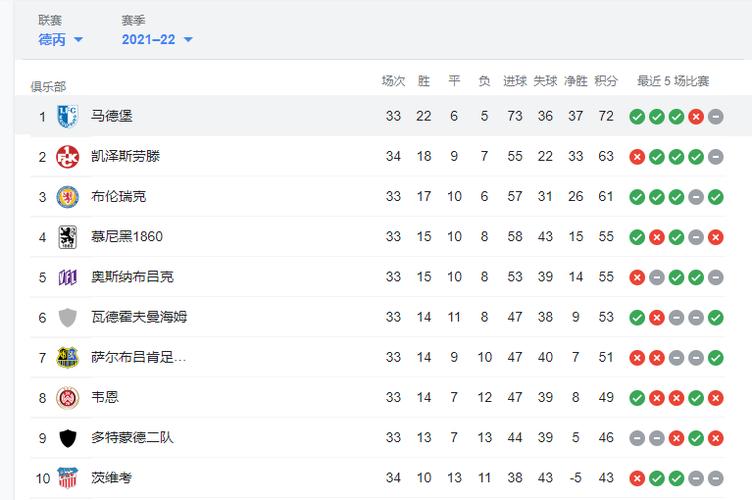Click the dropdown arrow next to 德丙

coord(78,40)
